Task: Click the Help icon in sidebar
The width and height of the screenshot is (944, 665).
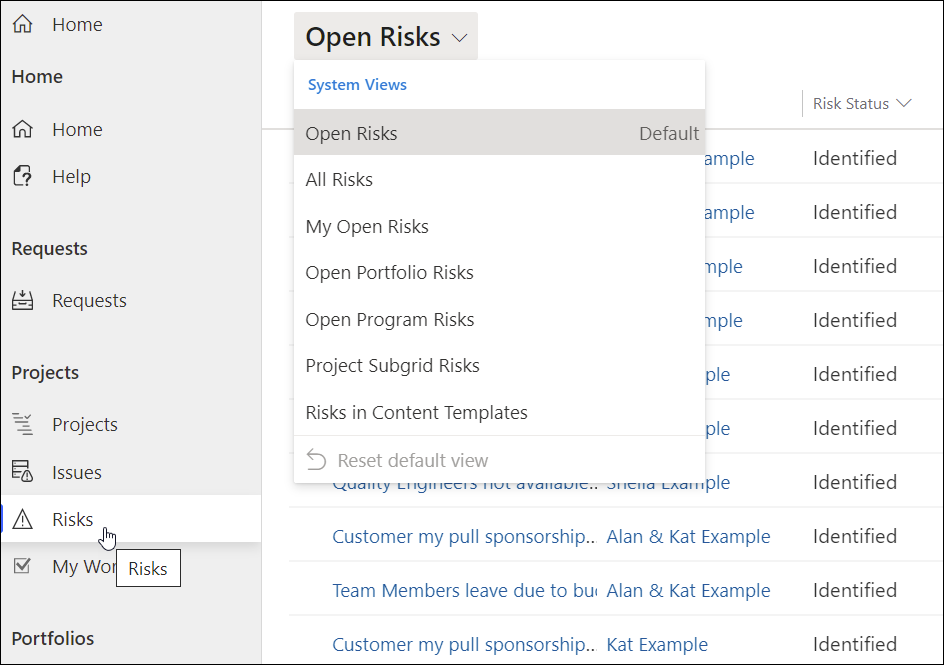Action: 22,177
